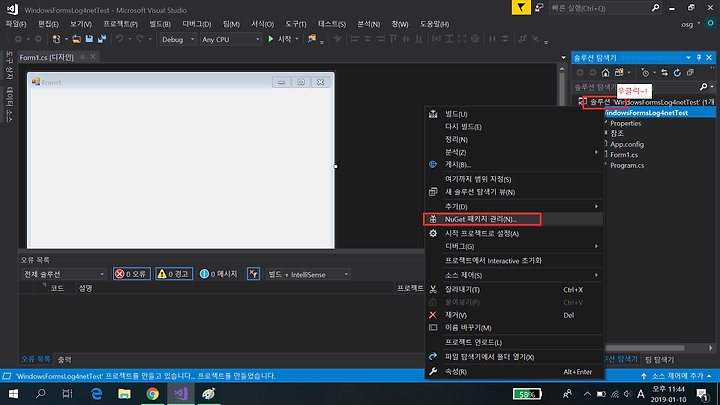Viewport: 720px width, 405px height.
Task: Click the Save All toolbar icon
Action: pyautogui.click(x=102, y=39)
